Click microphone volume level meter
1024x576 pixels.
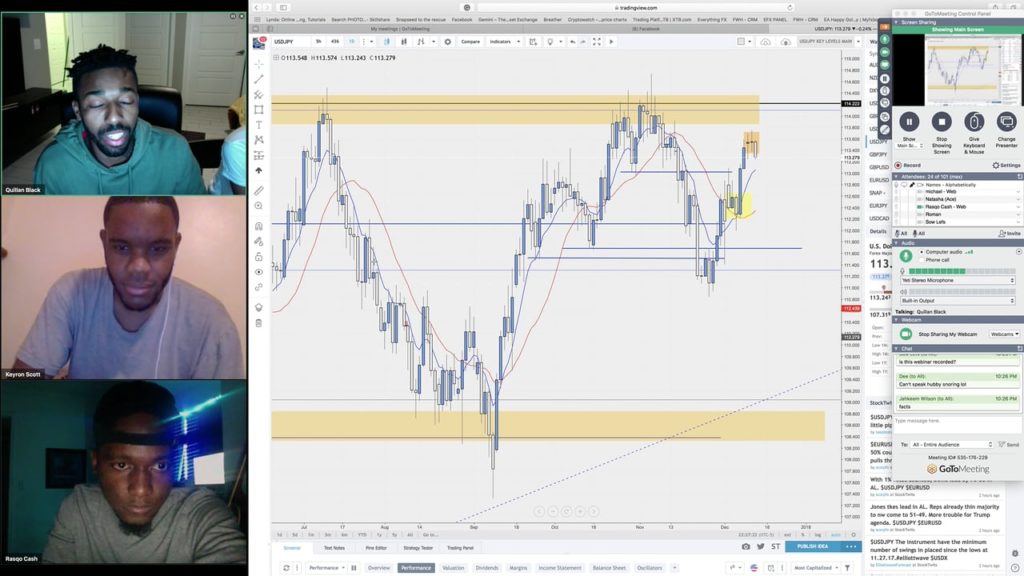[x=962, y=271]
